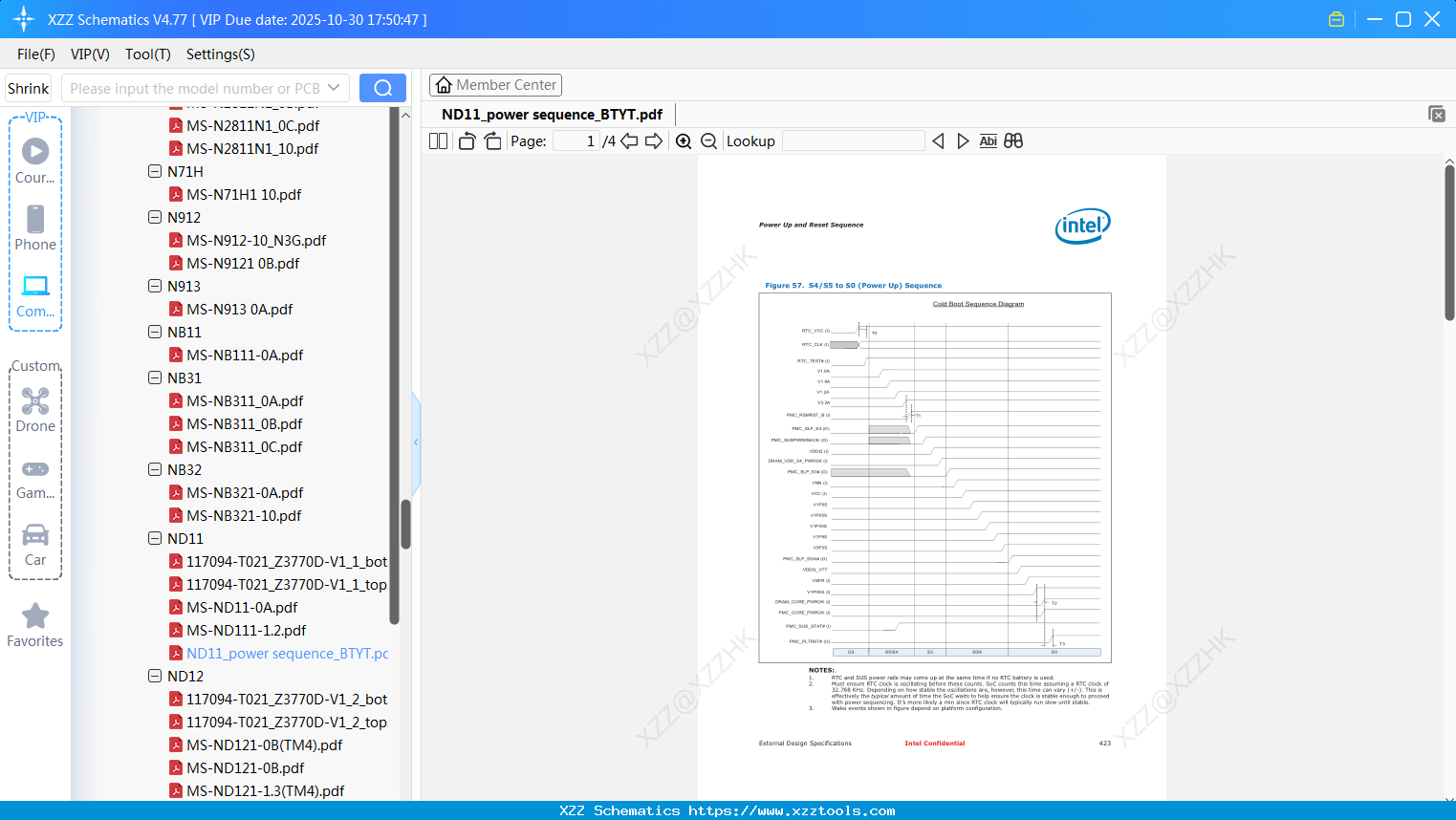Select the Phone category

pyautogui.click(x=35, y=228)
